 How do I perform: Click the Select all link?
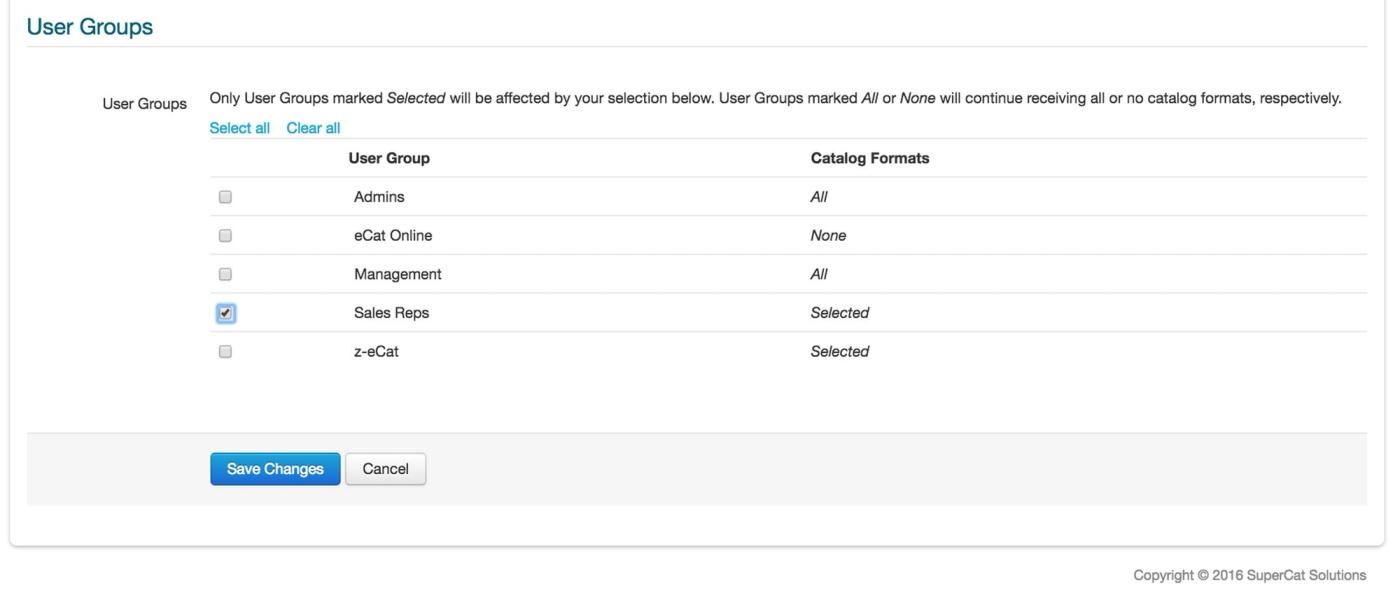(x=240, y=128)
